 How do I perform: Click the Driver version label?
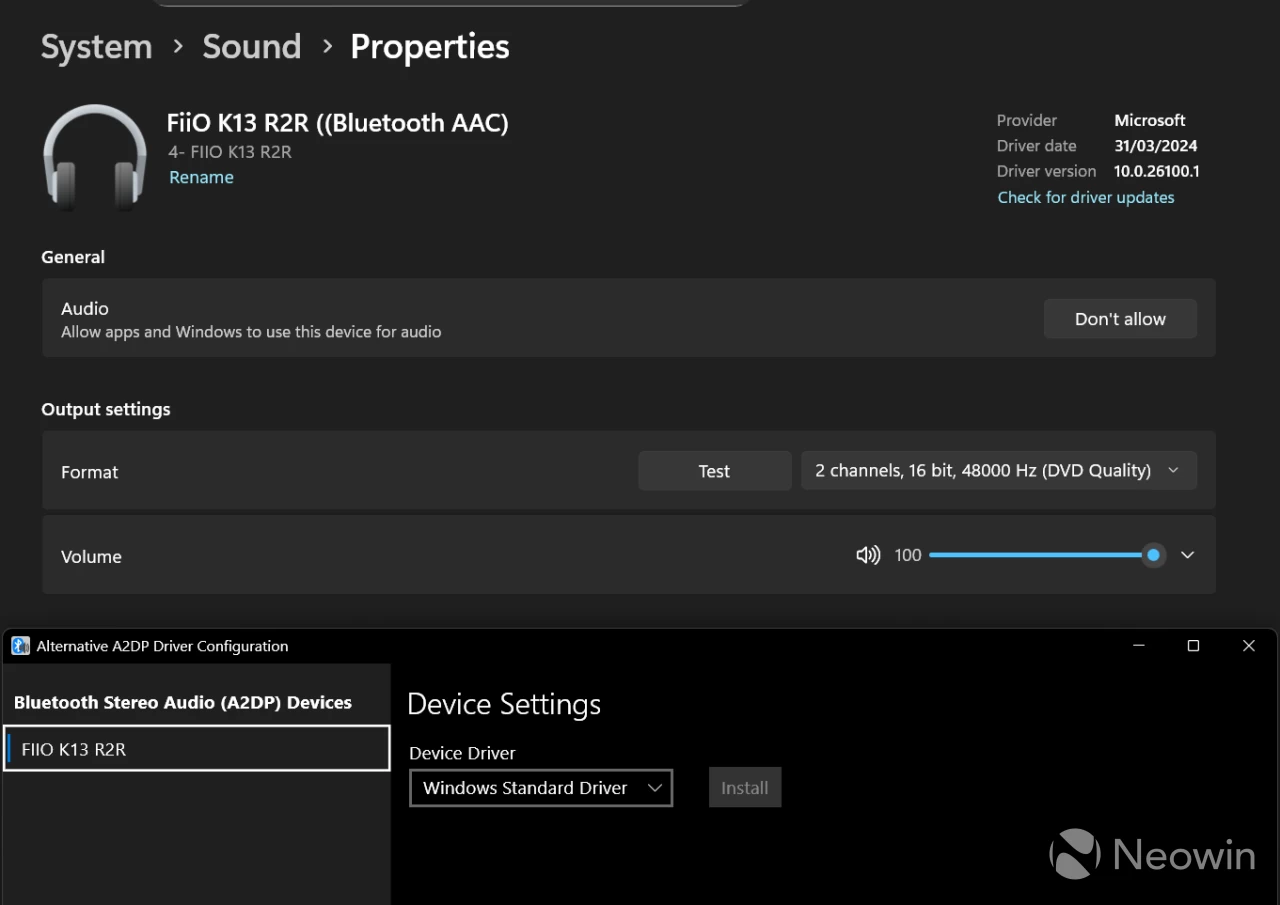click(1047, 171)
